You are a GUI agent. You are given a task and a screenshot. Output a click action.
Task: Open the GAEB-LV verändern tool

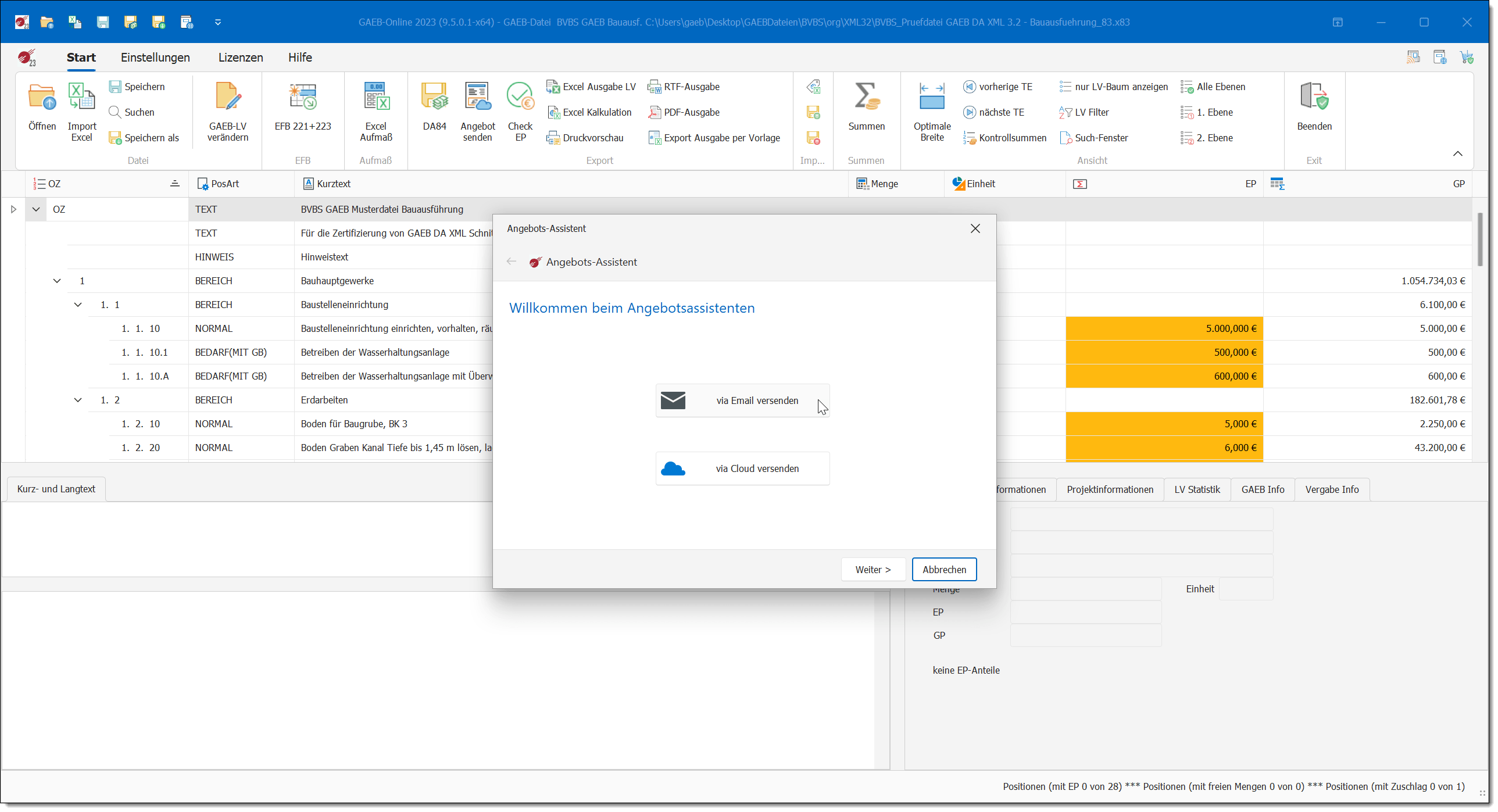pyautogui.click(x=227, y=110)
